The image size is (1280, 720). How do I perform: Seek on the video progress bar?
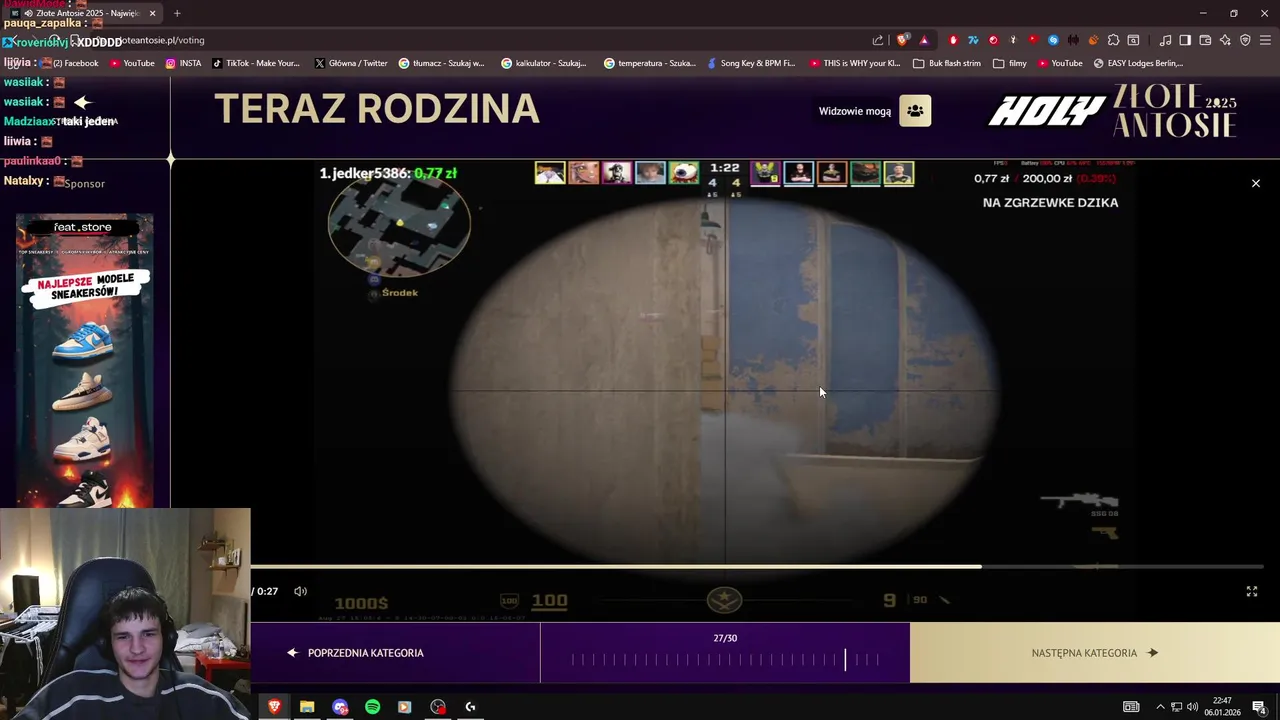click(x=757, y=567)
